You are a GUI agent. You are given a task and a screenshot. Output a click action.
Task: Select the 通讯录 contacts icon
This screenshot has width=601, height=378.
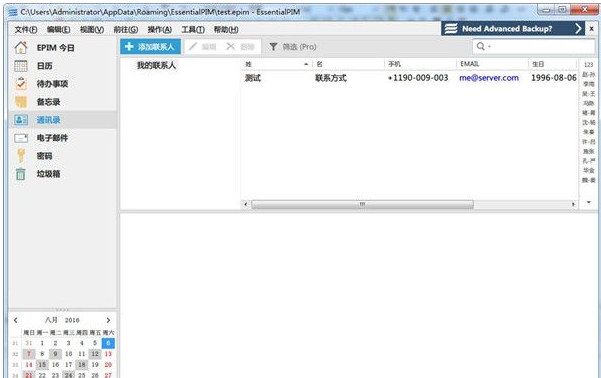point(21,120)
